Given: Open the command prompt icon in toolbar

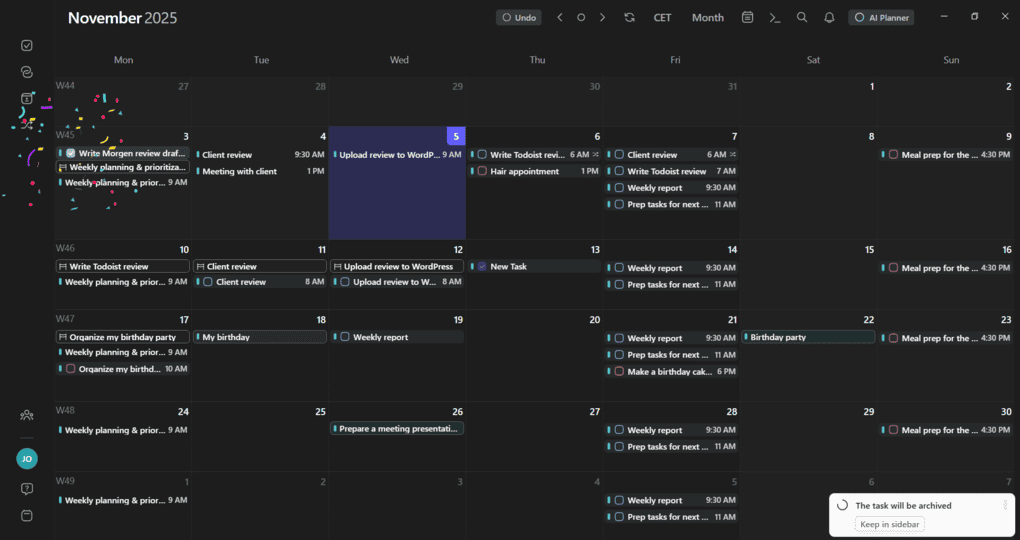Looking at the screenshot, I should coord(775,18).
